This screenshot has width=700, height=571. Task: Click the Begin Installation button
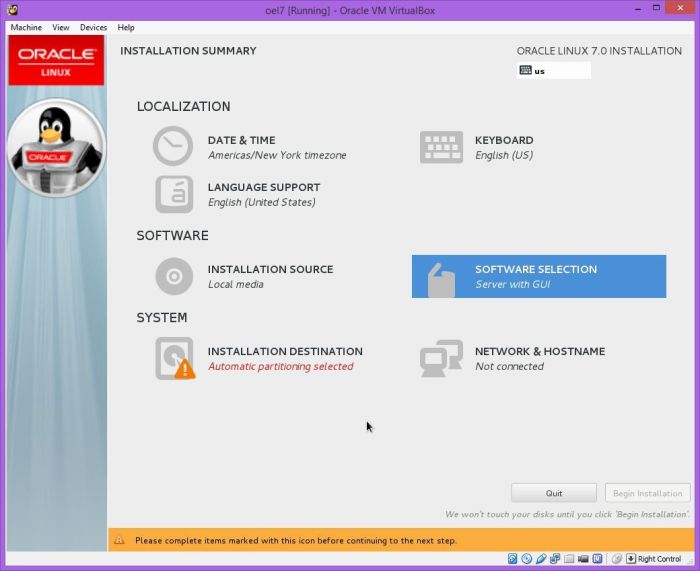[x=647, y=493]
